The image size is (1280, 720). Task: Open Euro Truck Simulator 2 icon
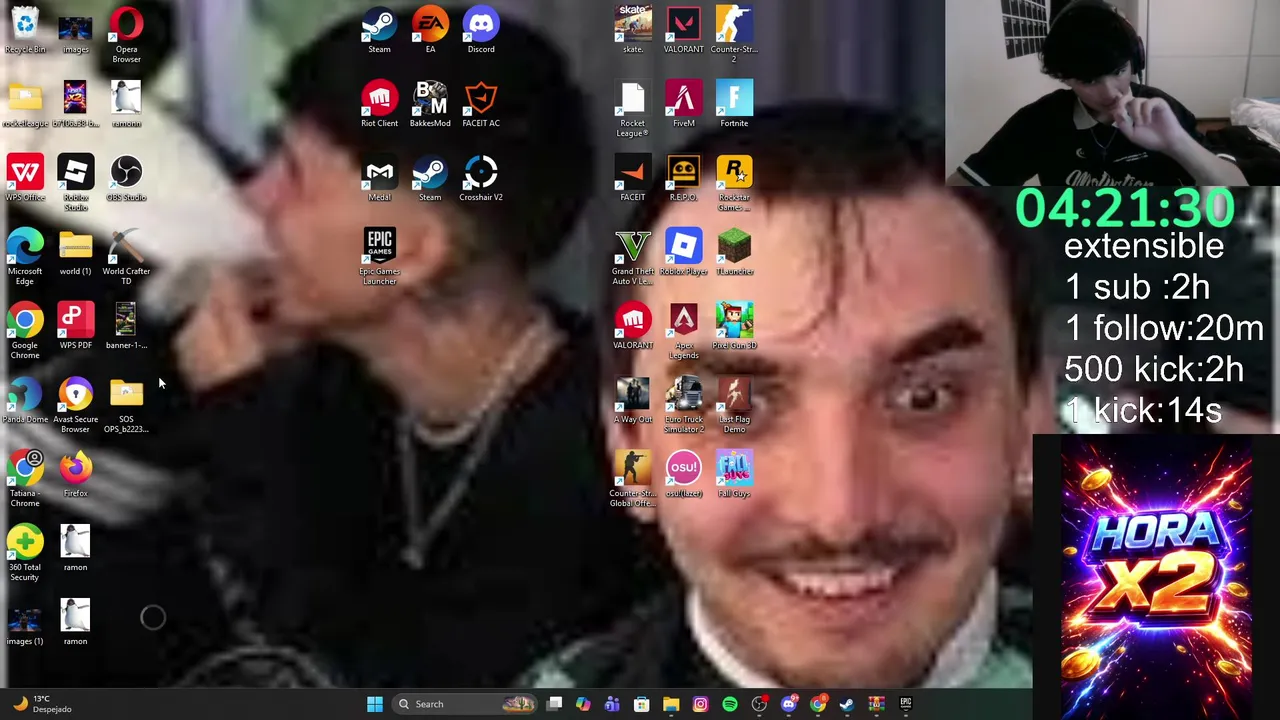point(684,405)
